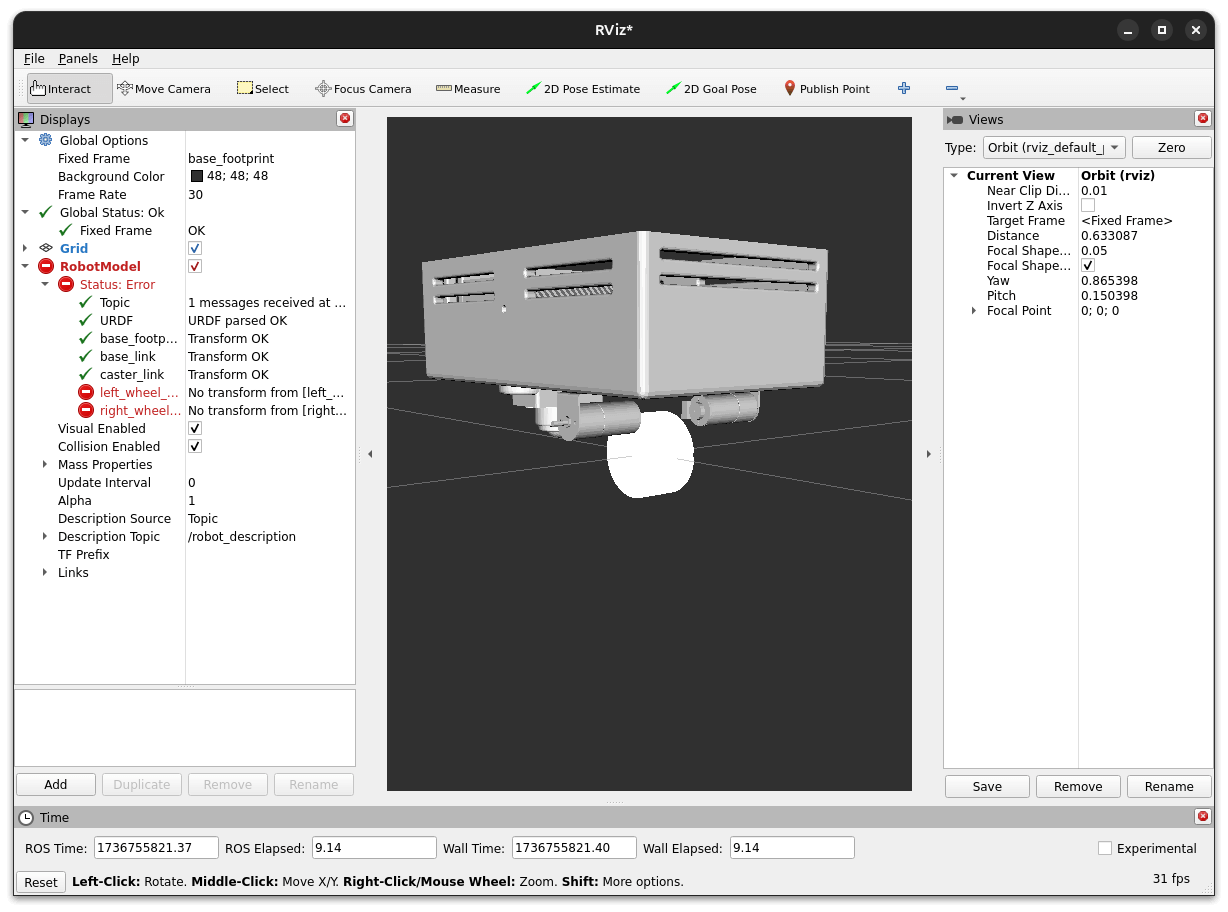The image size is (1228, 912).
Task: Enable the Invert Z Axis checkbox
Action: tap(1088, 206)
